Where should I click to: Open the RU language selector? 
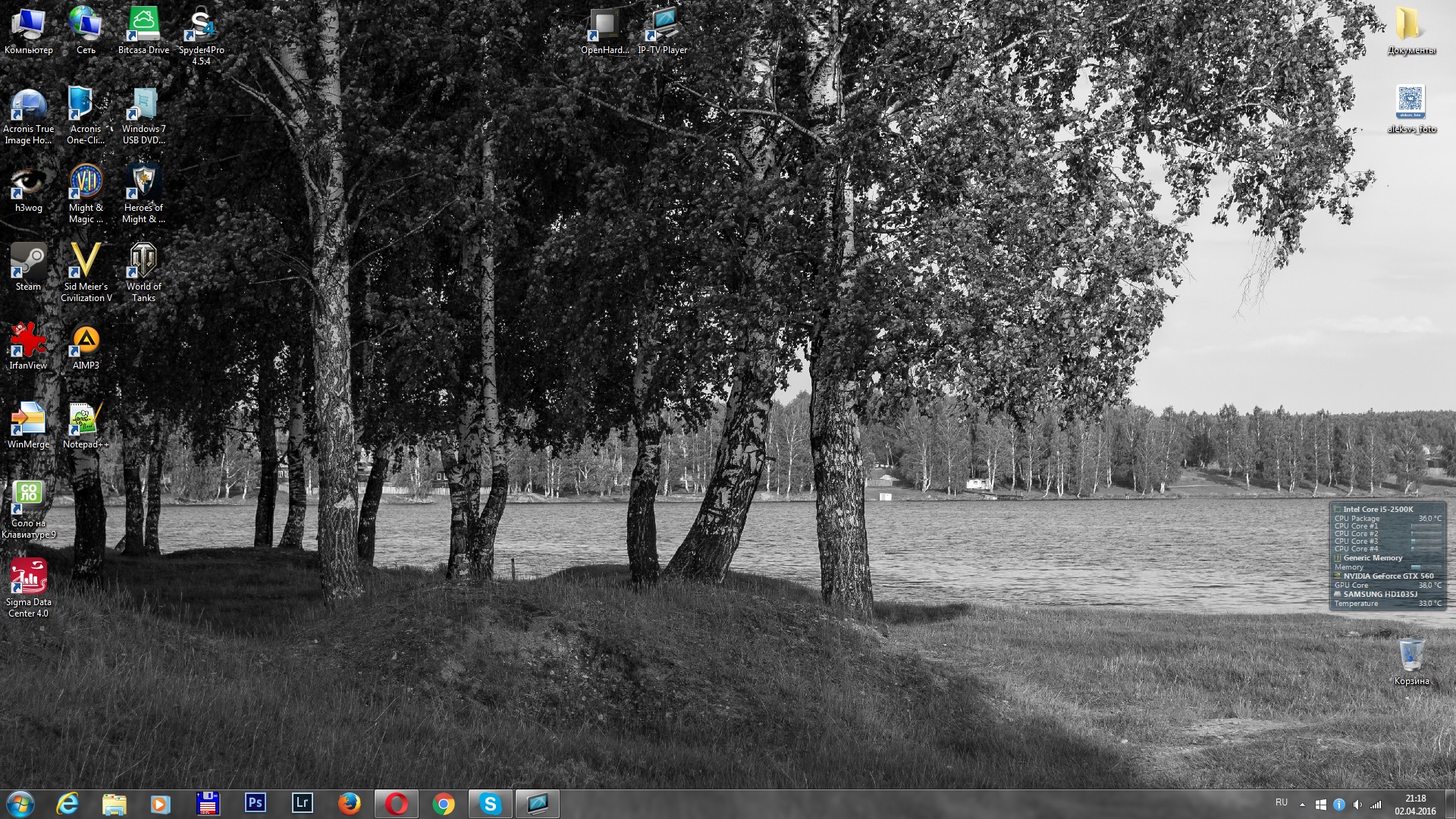point(1281,802)
